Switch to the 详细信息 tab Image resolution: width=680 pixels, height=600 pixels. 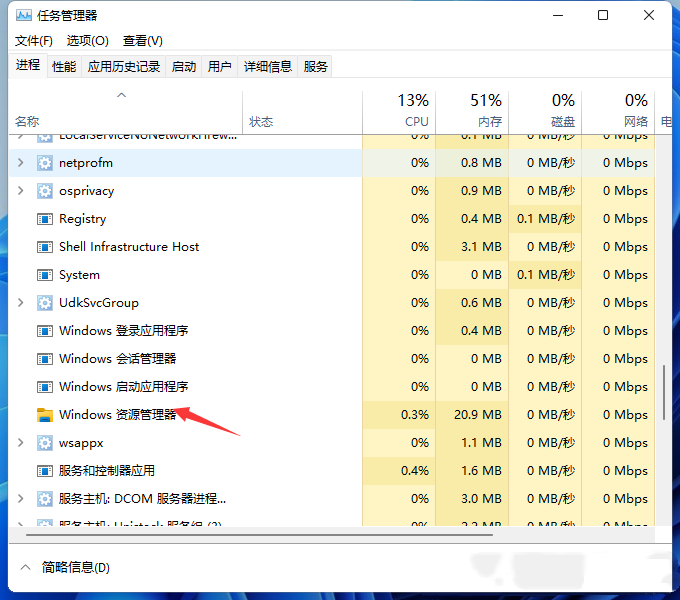[268, 67]
